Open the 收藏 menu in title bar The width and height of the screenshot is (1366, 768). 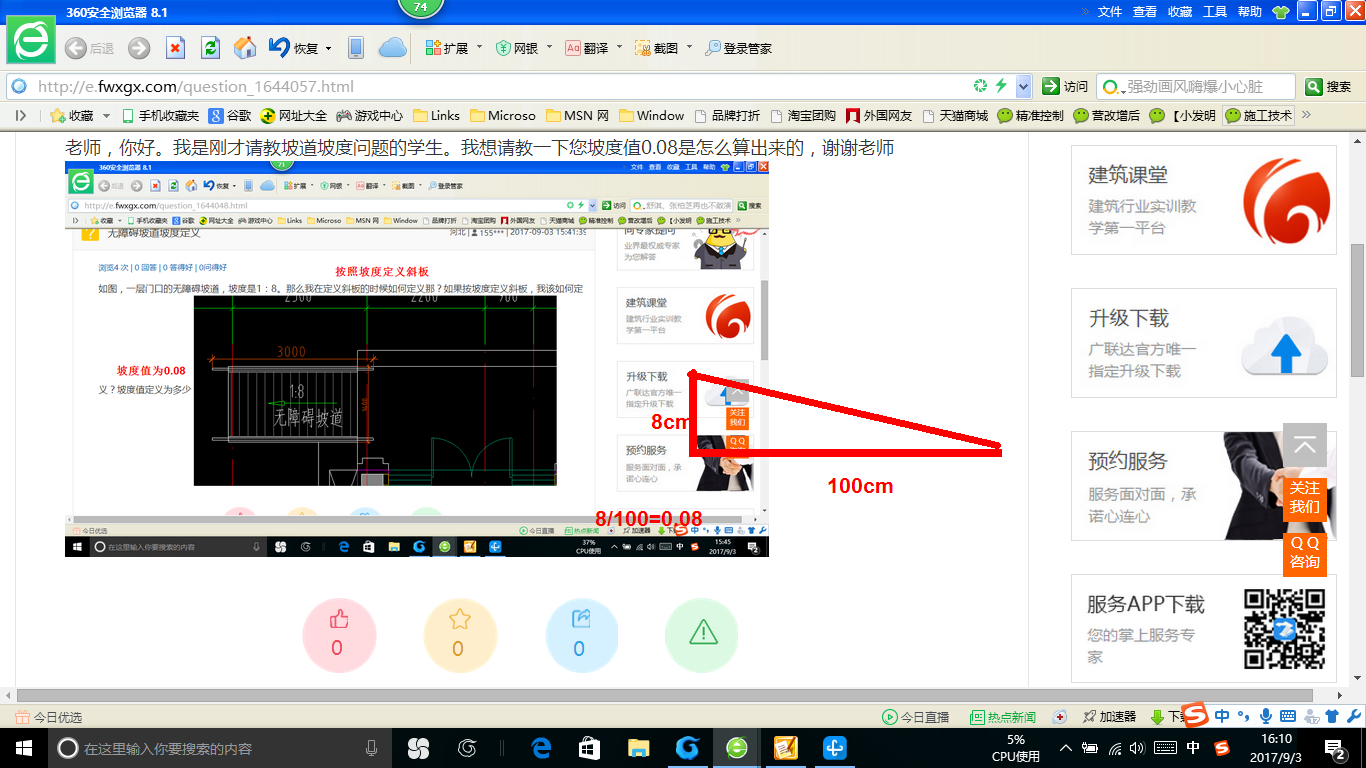[x=1180, y=12]
